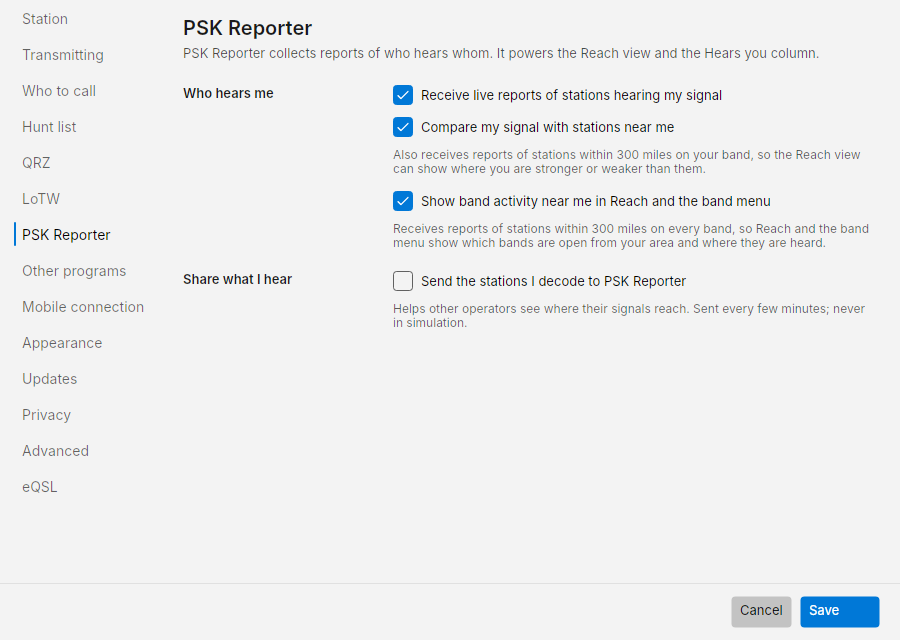
Task: Click the Share what I hear label
Action: click(x=238, y=280)
